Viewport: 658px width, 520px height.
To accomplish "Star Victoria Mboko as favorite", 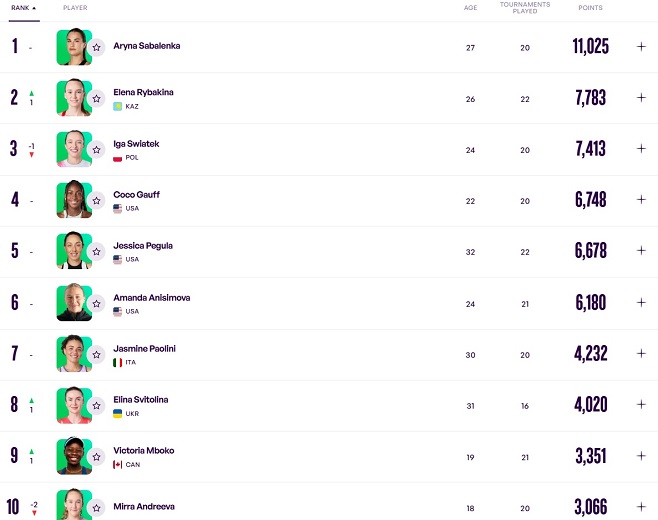I will [x=96, y=457].
